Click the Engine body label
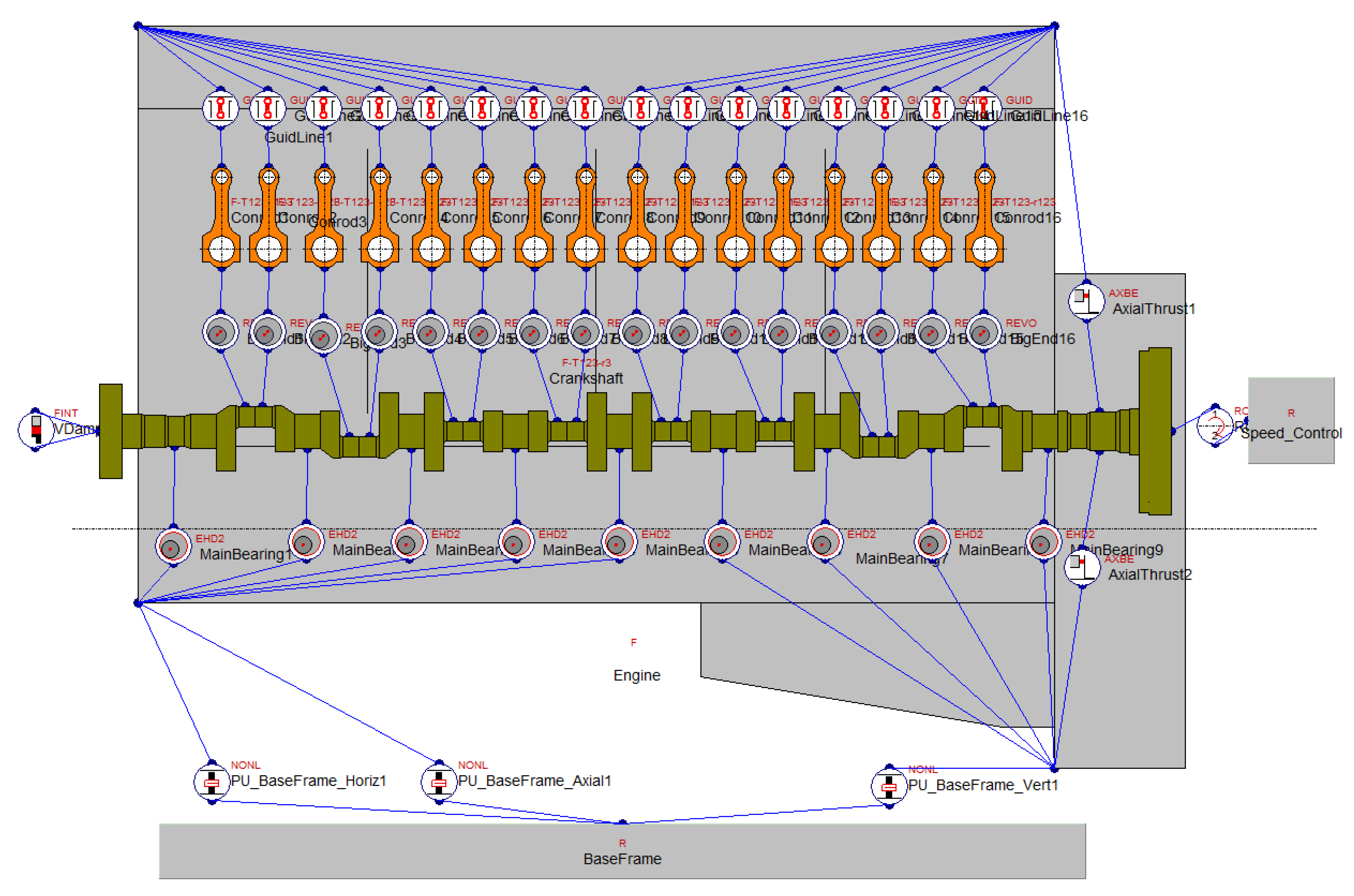 tap(636, 675)
